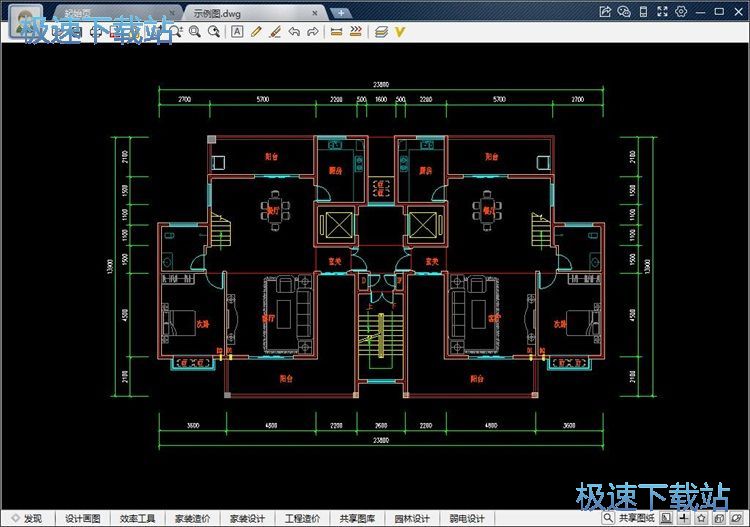
Task: Click the star favorite icon in status bar
Action: (701, 517)
